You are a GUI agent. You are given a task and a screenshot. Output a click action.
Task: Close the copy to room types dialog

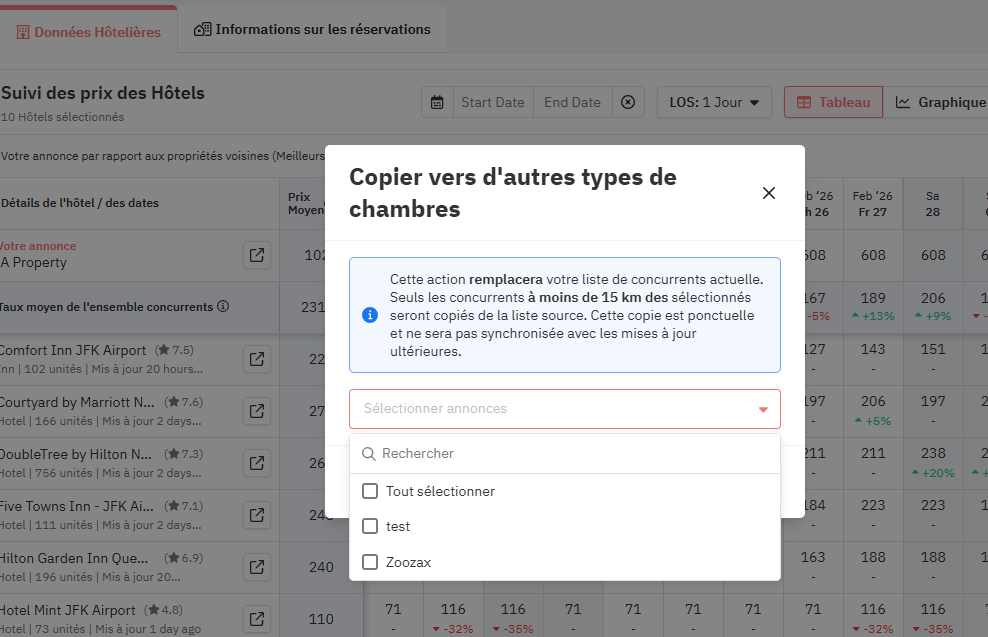click(x=768, y=193)
